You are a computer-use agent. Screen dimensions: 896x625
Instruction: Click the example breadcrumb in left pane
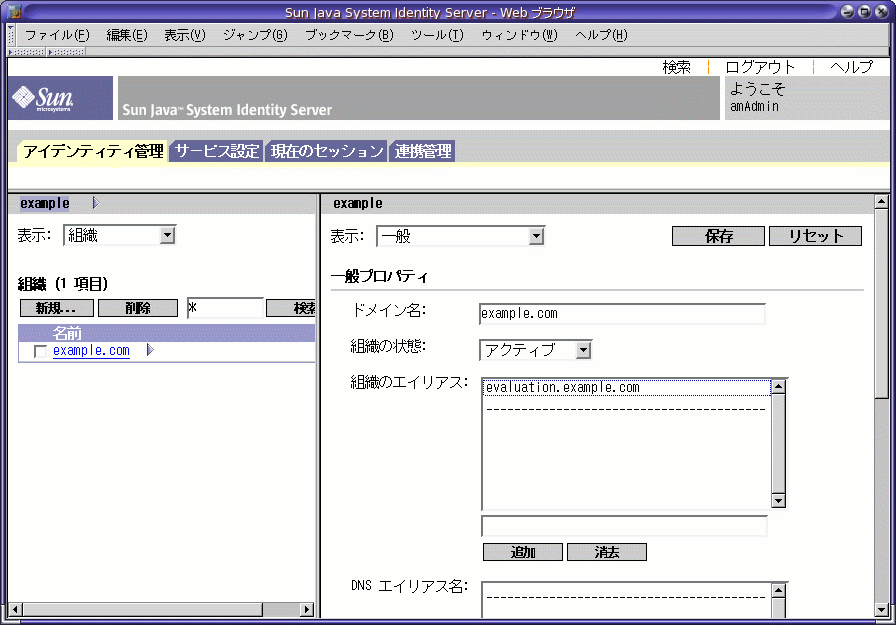pyautogui.click(x=45, y=203)
